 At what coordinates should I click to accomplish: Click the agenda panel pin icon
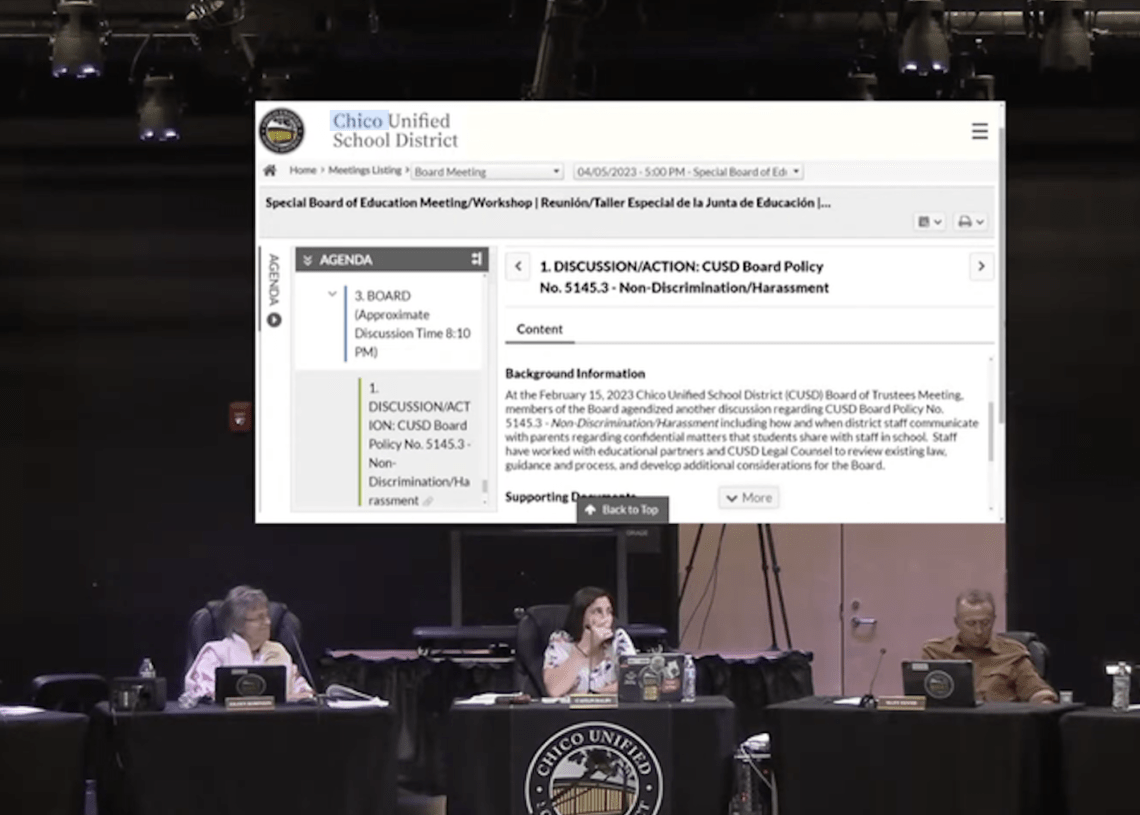pos(476,260)
